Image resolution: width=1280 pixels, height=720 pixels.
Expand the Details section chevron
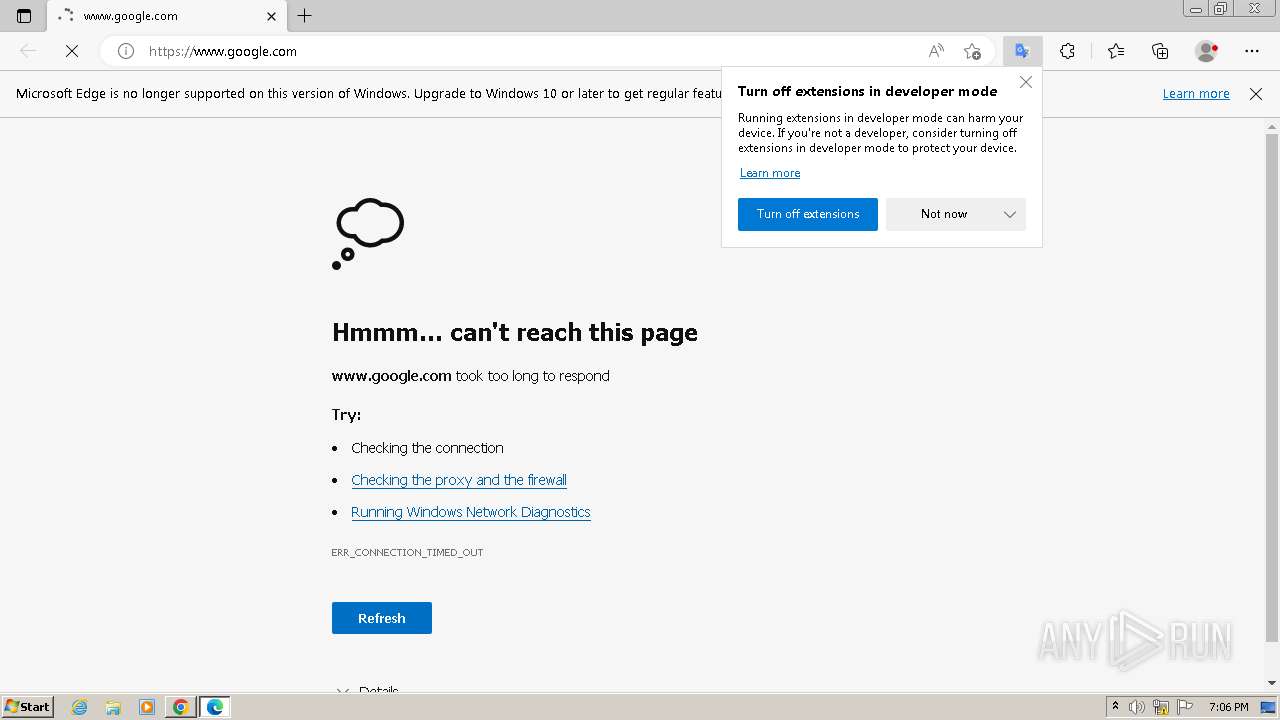point(343,690)
